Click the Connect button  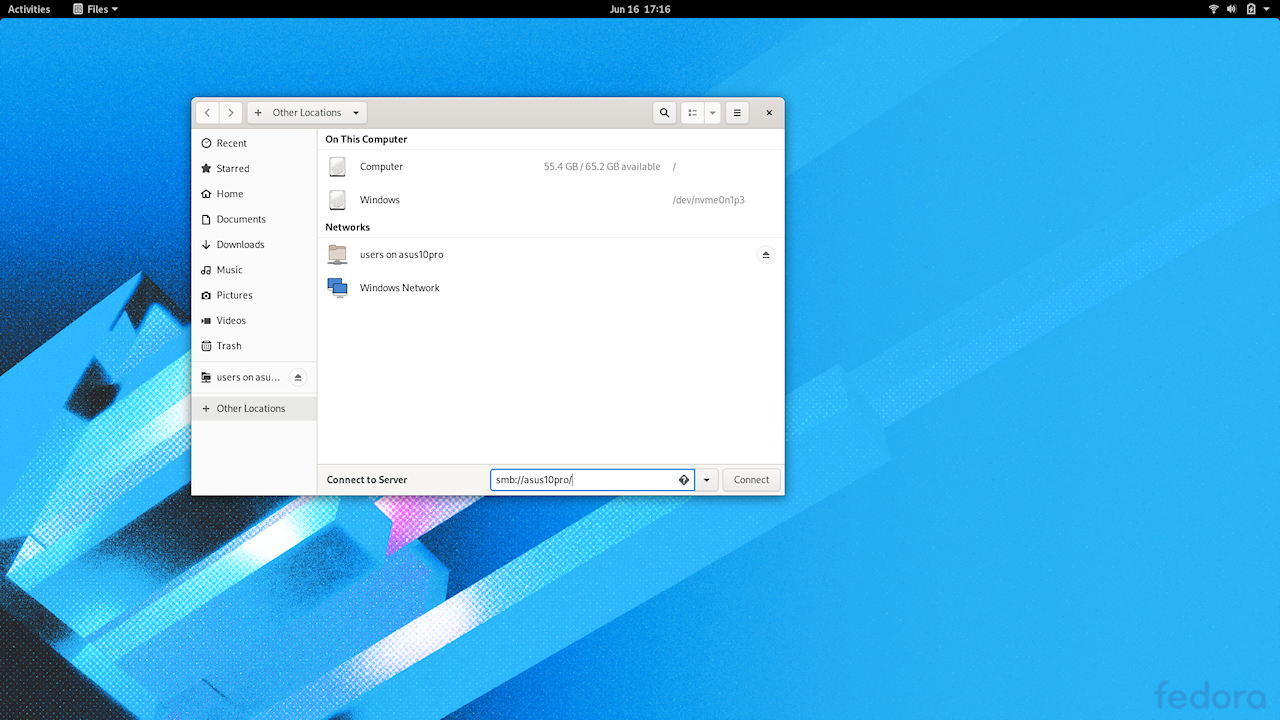coord(751,480)
